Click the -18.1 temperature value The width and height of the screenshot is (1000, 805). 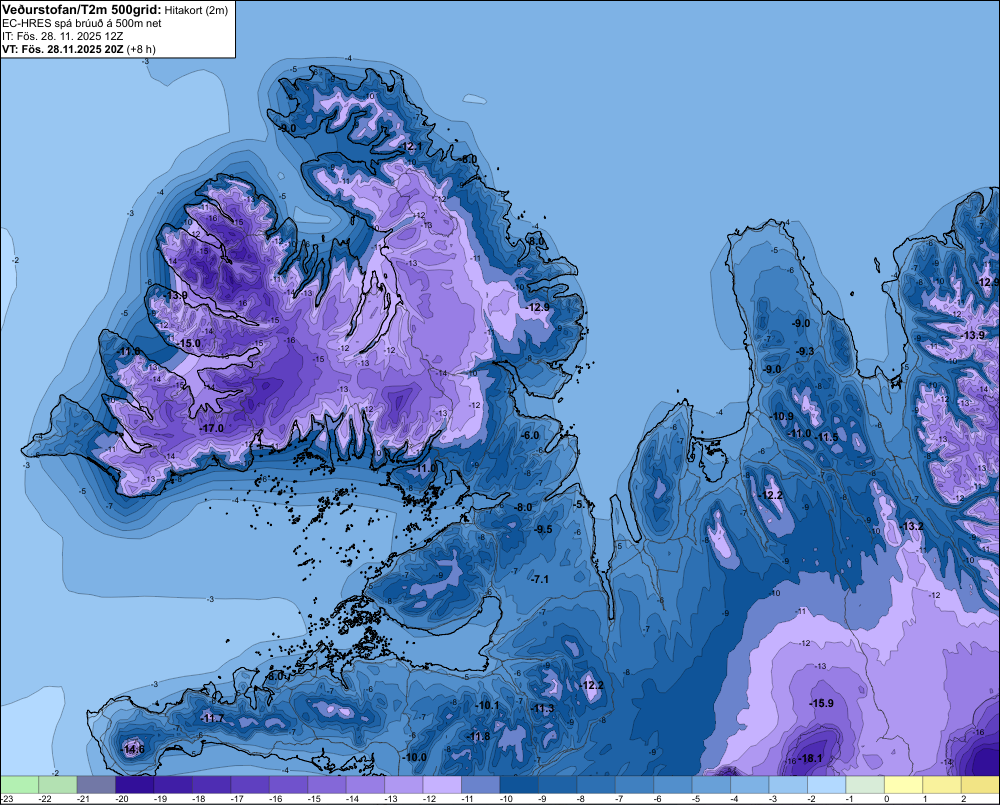coord(811,758)
